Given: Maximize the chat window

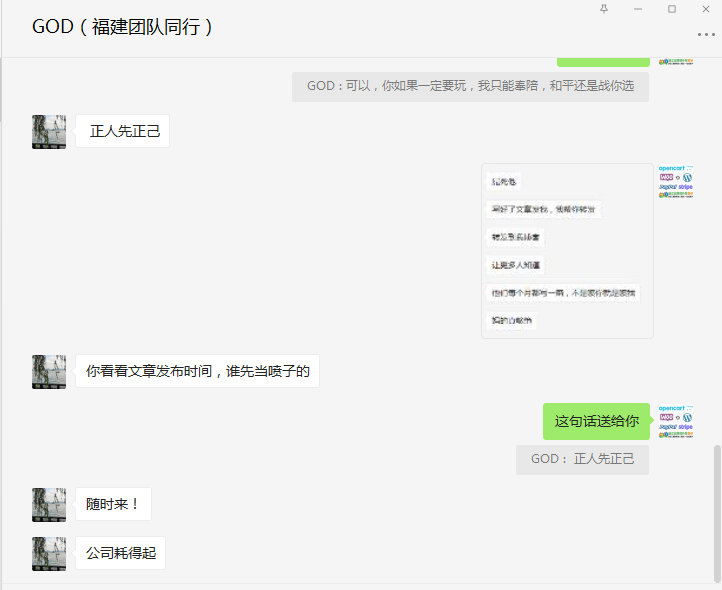Looking at the screenshot, I should coord(671,9).
